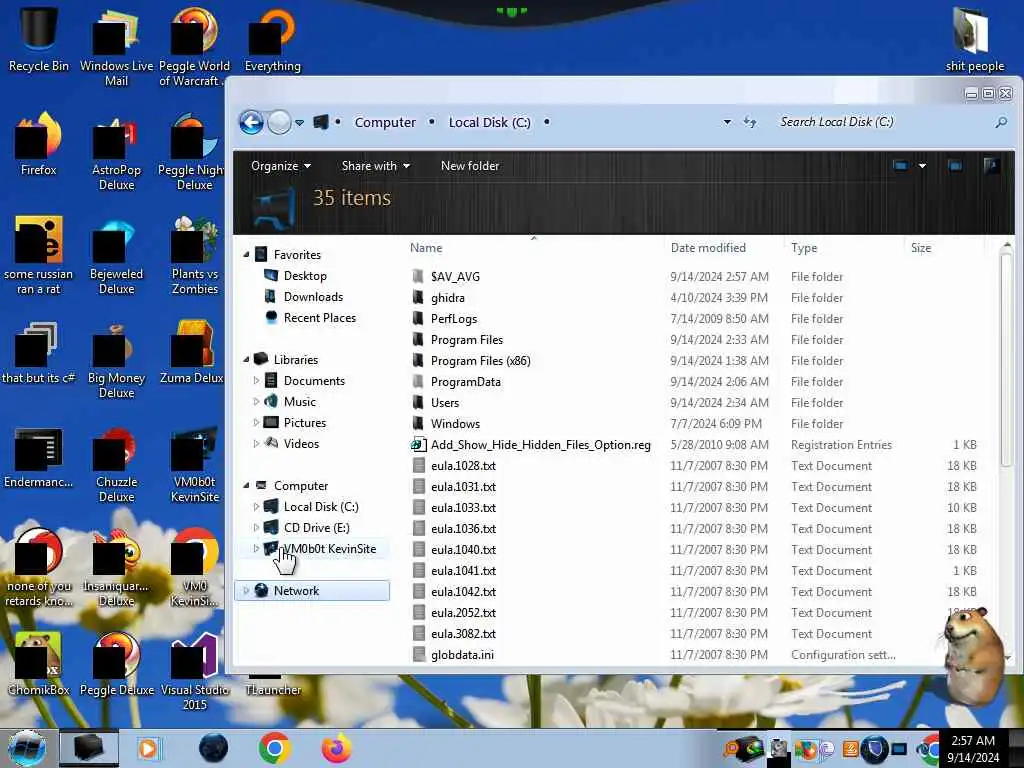
Task: Select Local Disk (C:) in navigation tree
Action: (321, 507)
